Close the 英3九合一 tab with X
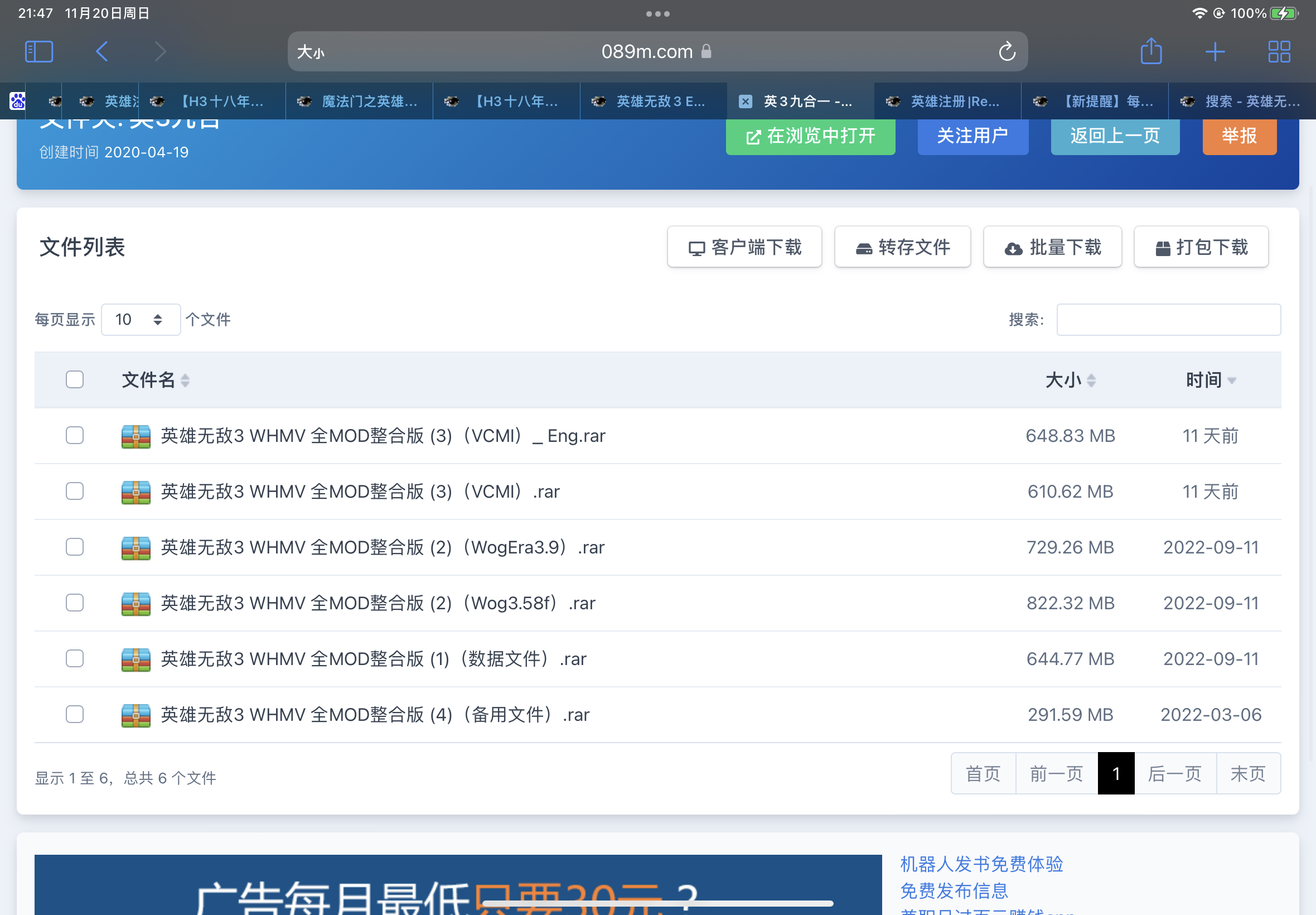The image size is (1316, 915). [x=745, y=102]
